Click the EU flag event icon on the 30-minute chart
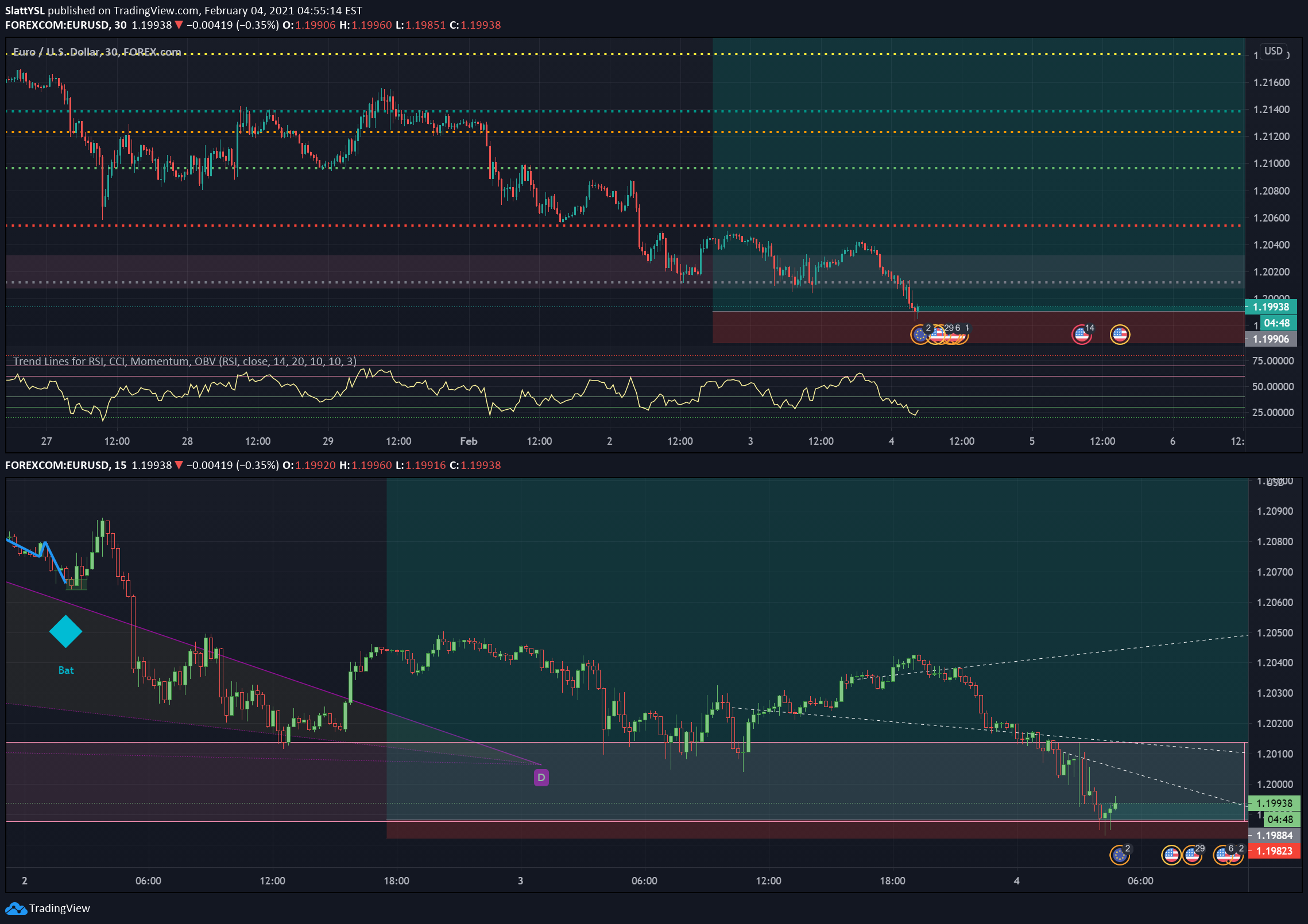The width and height of the screenshot is (1308, 924). click(x=920, y=334)
